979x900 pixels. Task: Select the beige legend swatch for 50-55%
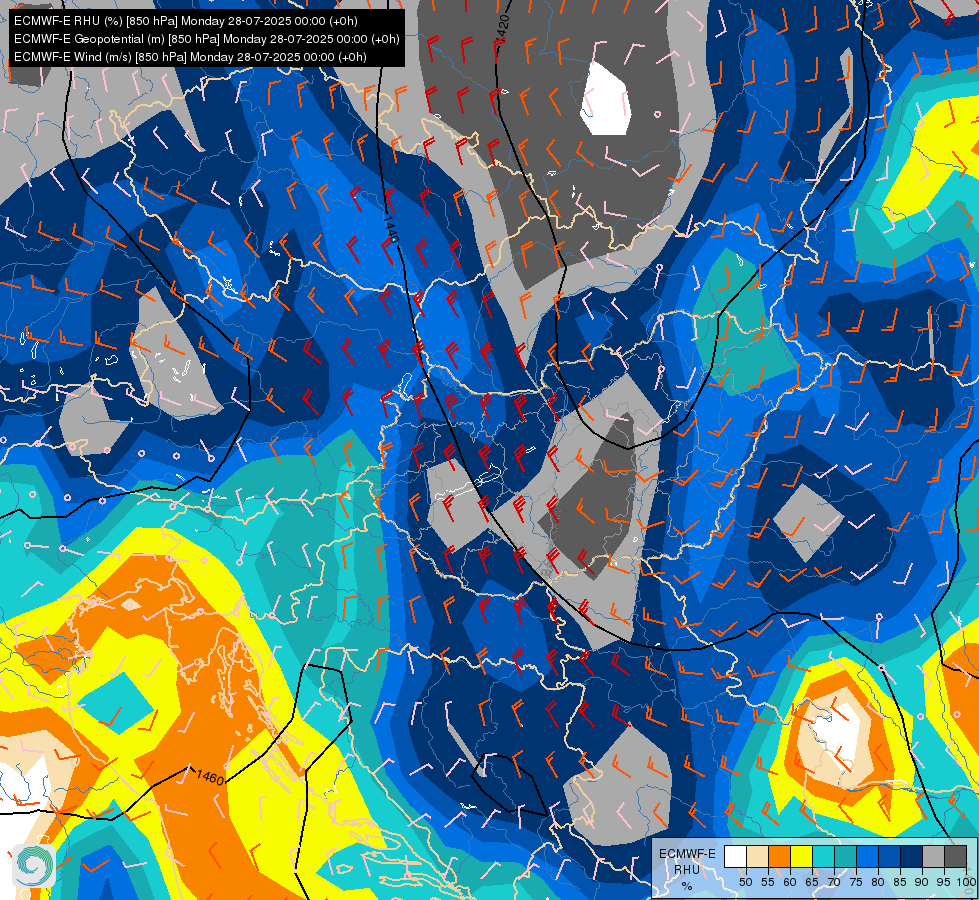pos(757,857)
